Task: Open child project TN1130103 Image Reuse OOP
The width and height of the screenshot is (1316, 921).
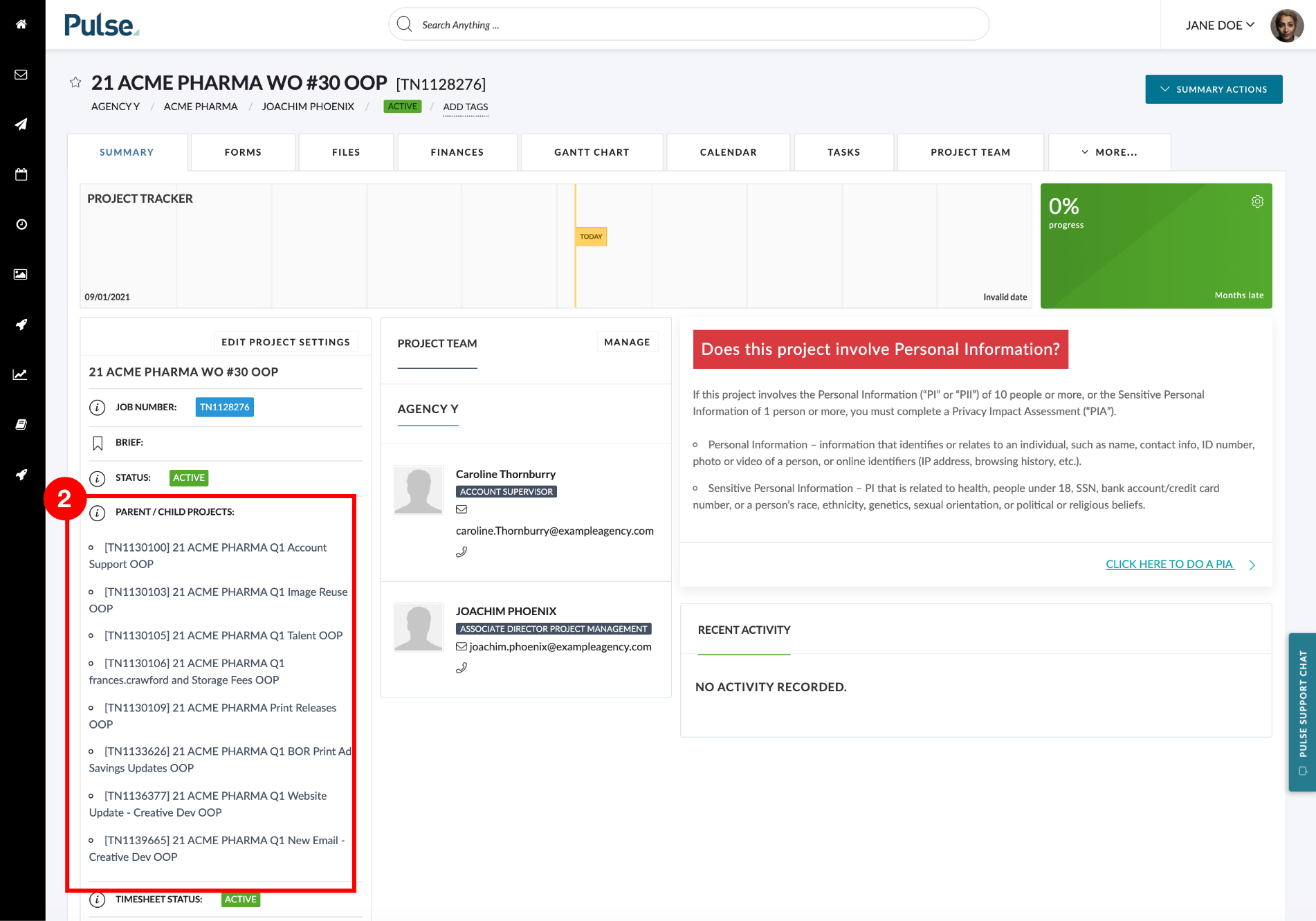Action: coord(219,600)
